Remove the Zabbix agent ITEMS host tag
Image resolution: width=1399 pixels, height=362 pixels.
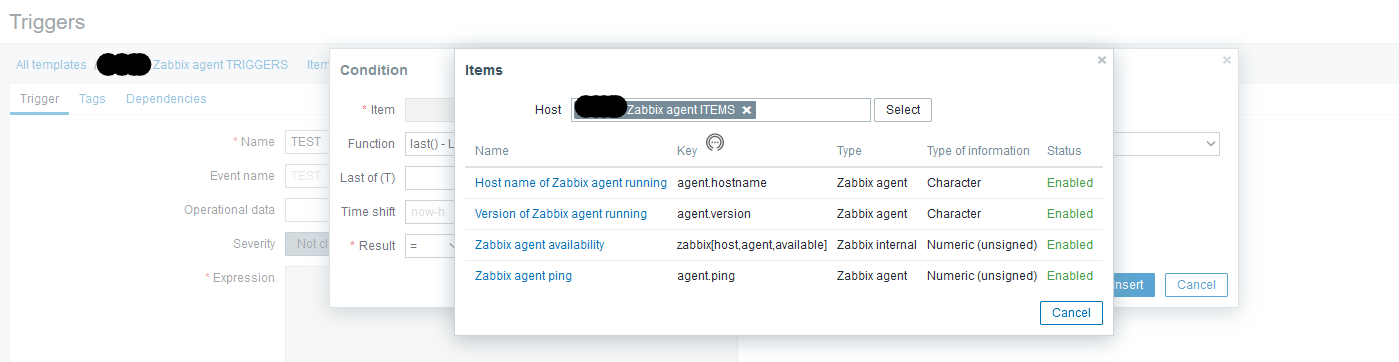click(x=747, y=110)
